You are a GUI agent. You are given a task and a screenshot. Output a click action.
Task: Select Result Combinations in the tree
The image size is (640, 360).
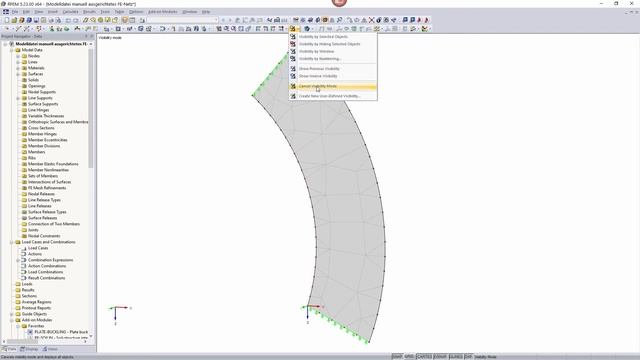[x=47, y=278]
